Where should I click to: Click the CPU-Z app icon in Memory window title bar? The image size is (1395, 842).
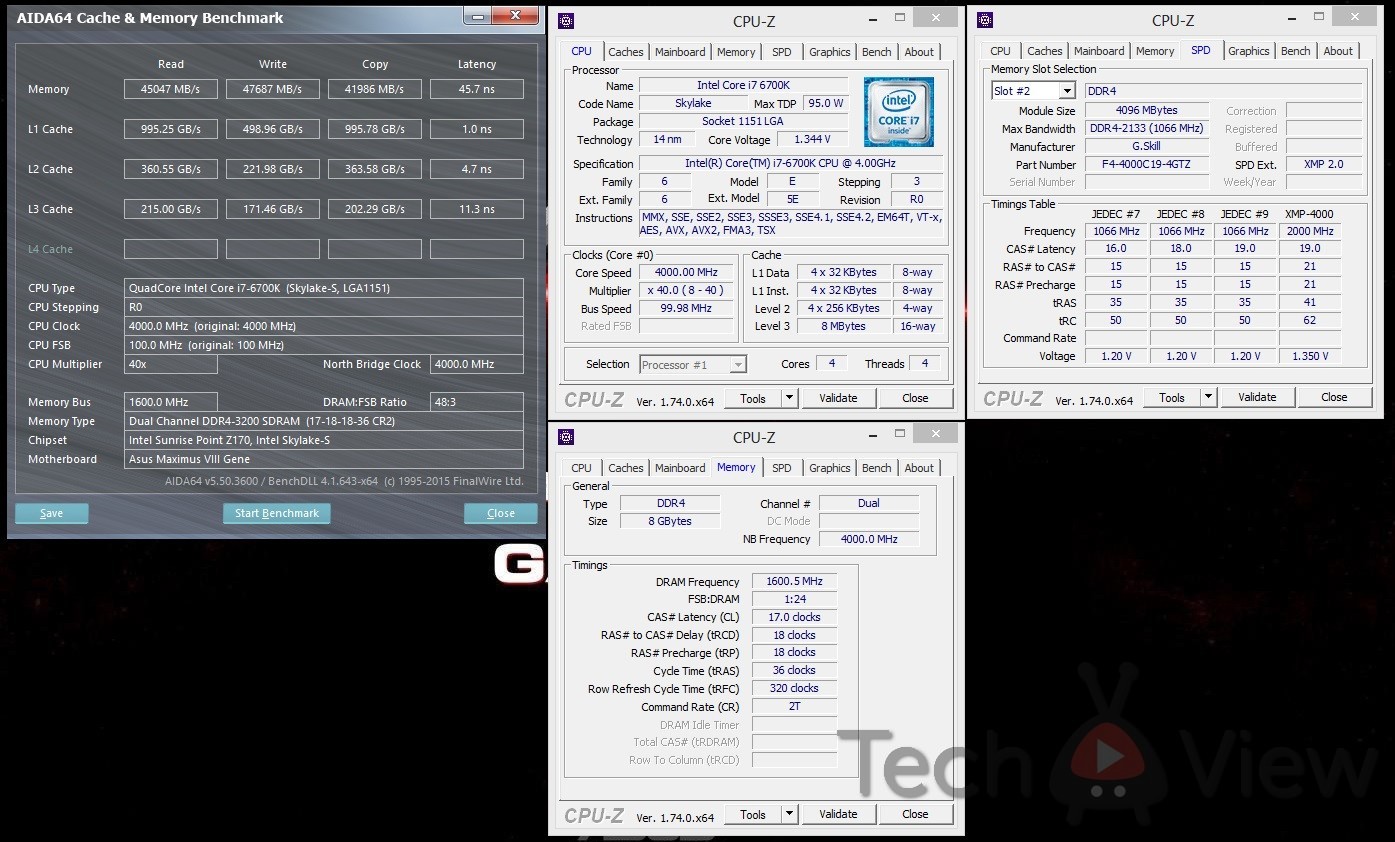(x=566, y=437)
